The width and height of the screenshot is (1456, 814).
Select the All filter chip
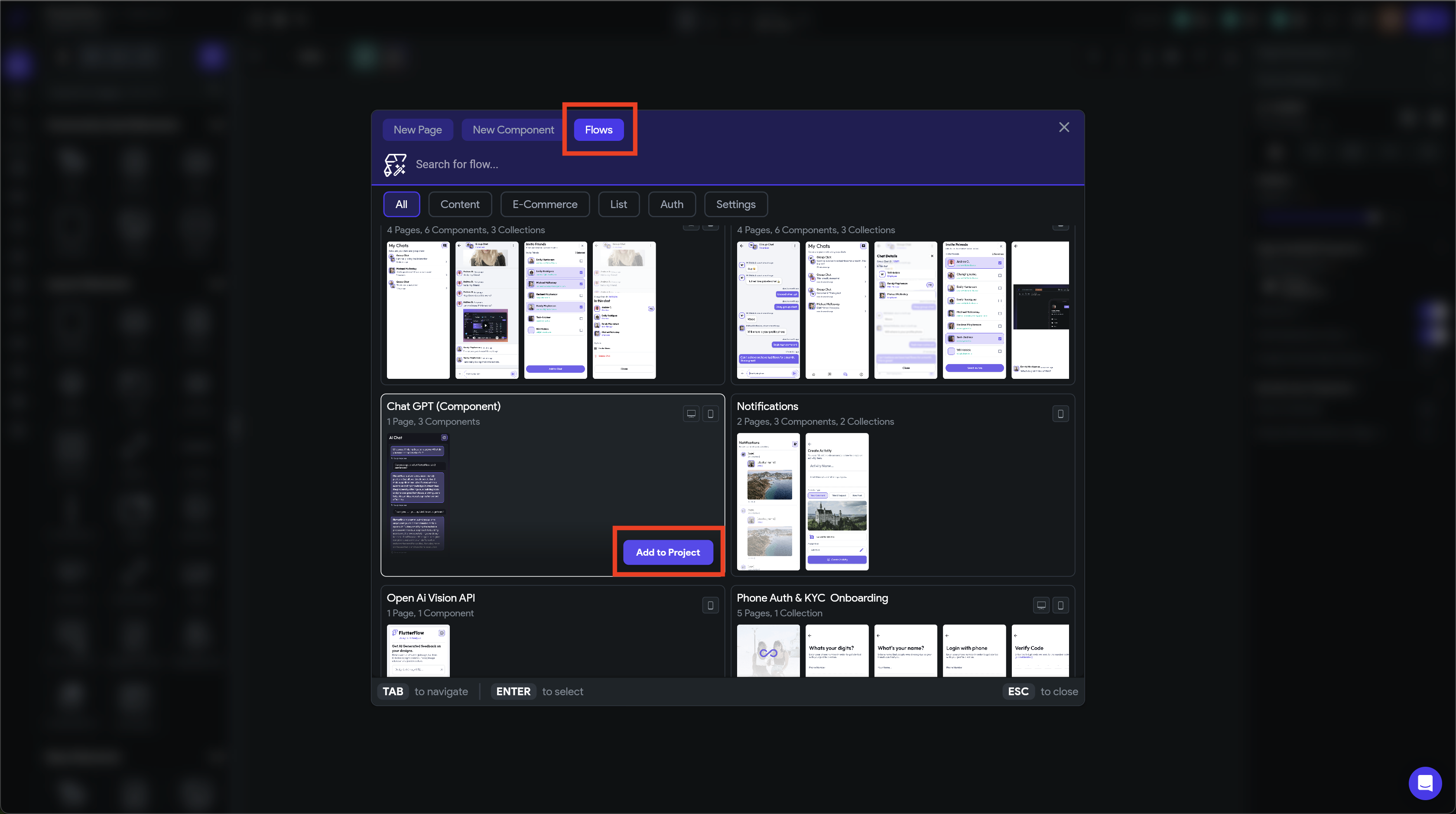401,205
